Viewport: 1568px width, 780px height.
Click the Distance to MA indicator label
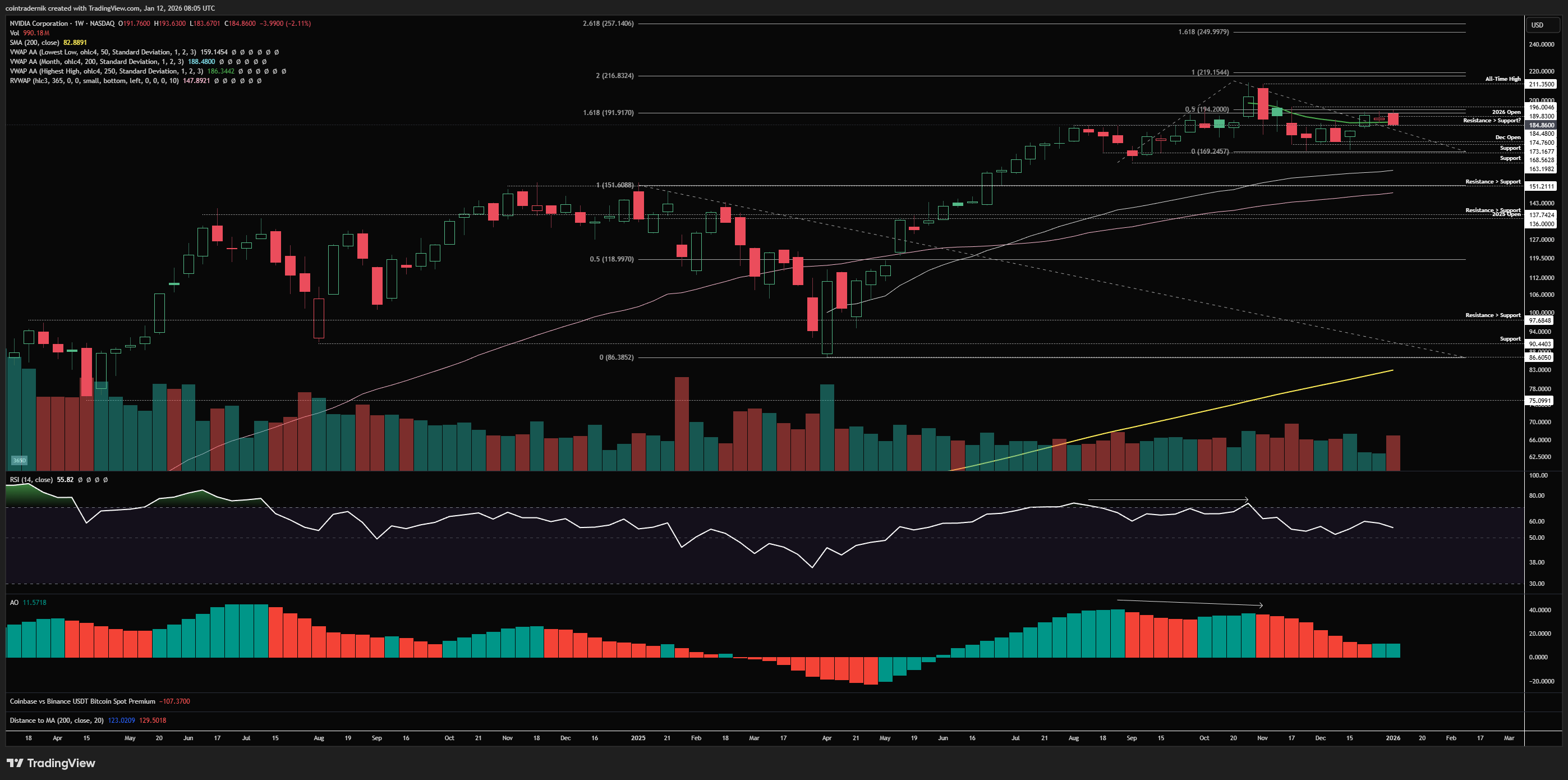57,721
